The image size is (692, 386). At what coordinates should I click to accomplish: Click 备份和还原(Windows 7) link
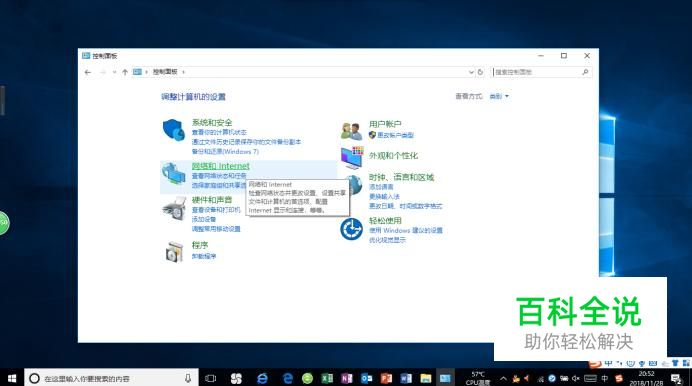pos(225,151)
